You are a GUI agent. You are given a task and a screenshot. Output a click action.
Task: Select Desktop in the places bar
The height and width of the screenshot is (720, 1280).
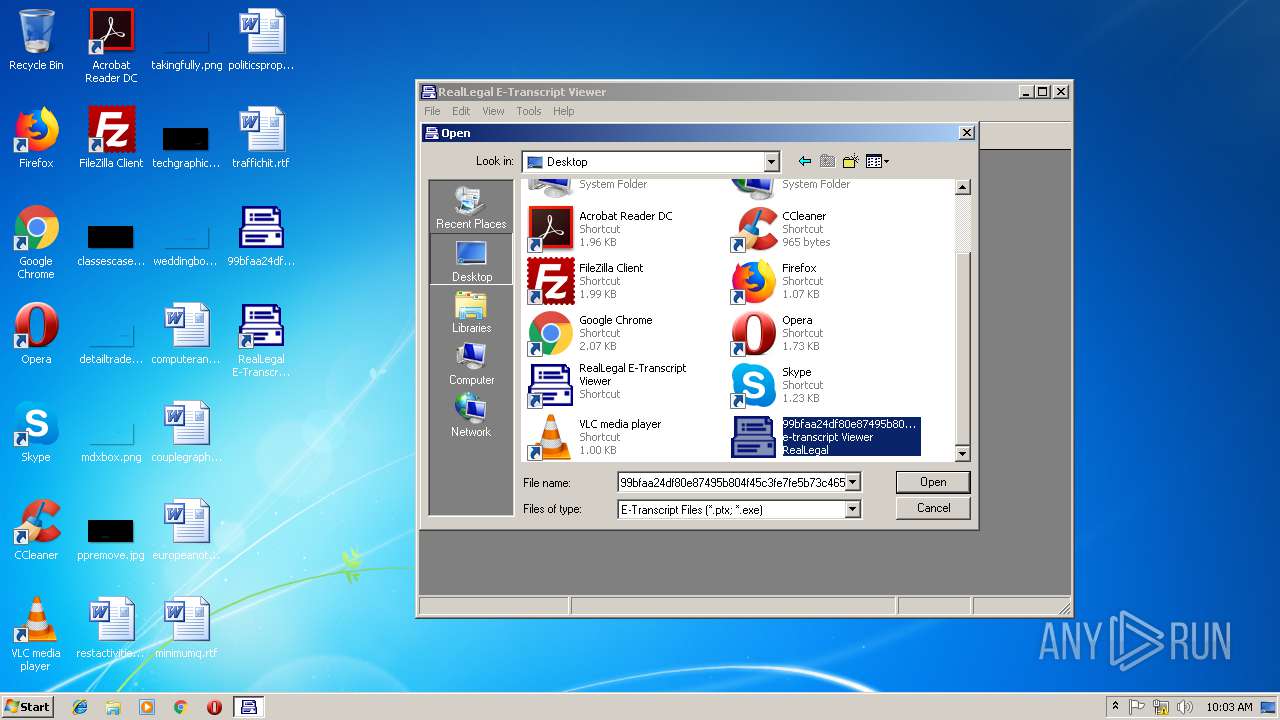click(471, 259)
